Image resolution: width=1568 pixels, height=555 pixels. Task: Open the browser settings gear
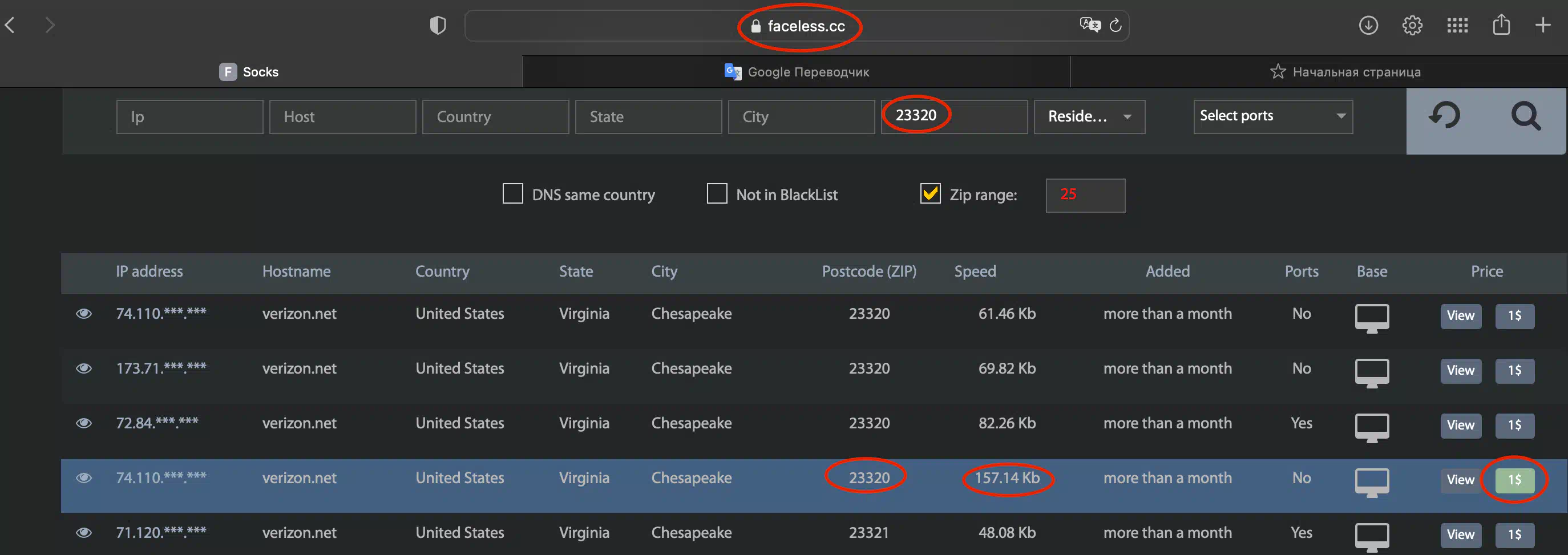point(1412,25)
